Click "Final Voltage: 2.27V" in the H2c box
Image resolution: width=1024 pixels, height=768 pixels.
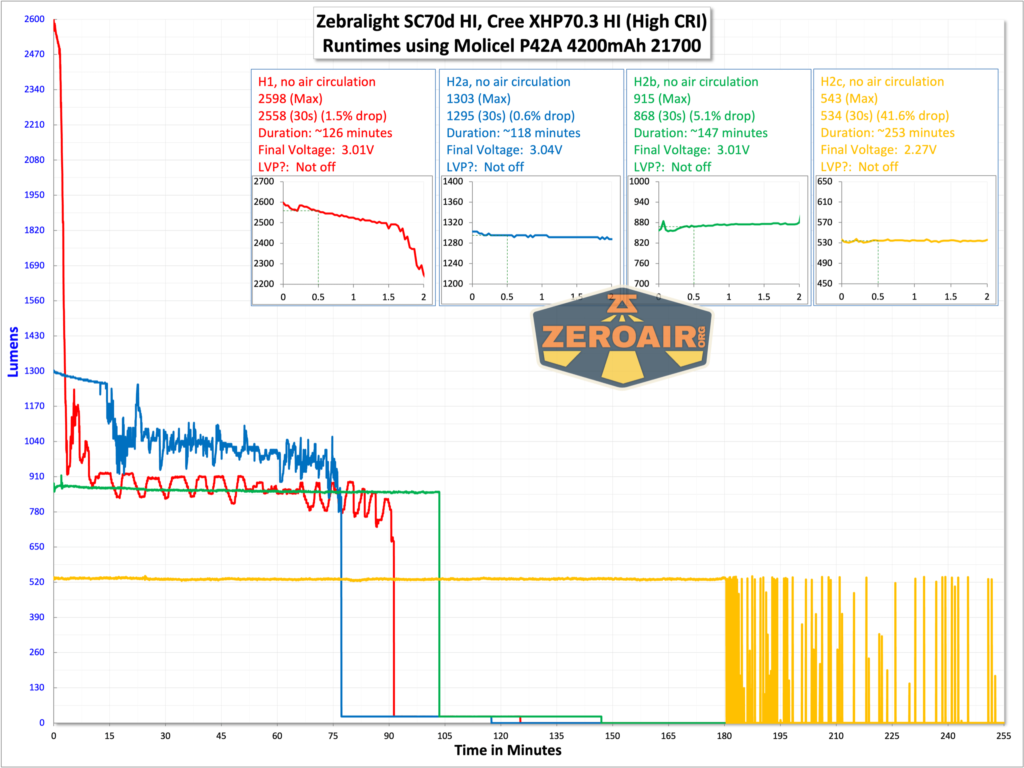(x=878, y=150)
